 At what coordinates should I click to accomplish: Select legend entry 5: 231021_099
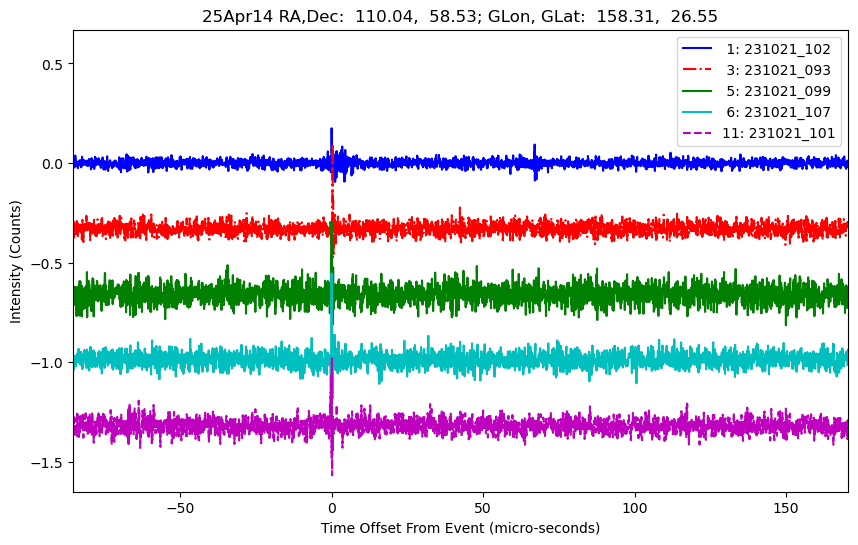(x=778, y=91)
